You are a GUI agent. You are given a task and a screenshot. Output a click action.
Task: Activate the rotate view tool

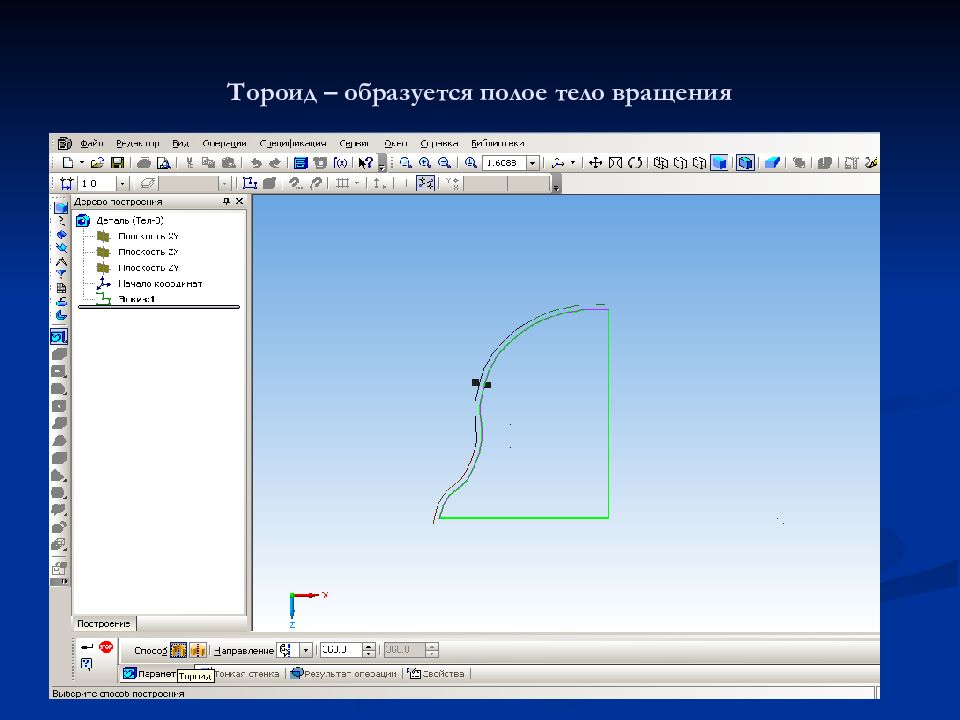[x=635, y=163]
